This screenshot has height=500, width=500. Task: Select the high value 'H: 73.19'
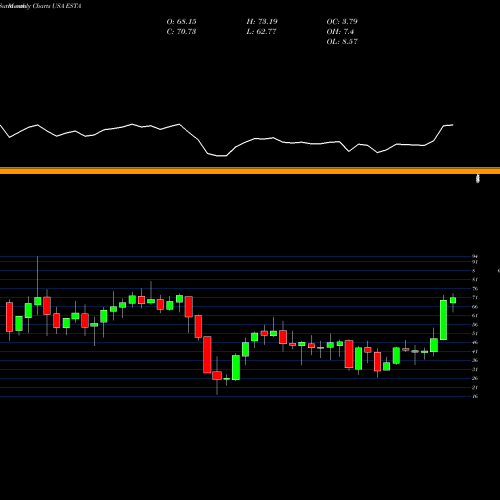262,22
